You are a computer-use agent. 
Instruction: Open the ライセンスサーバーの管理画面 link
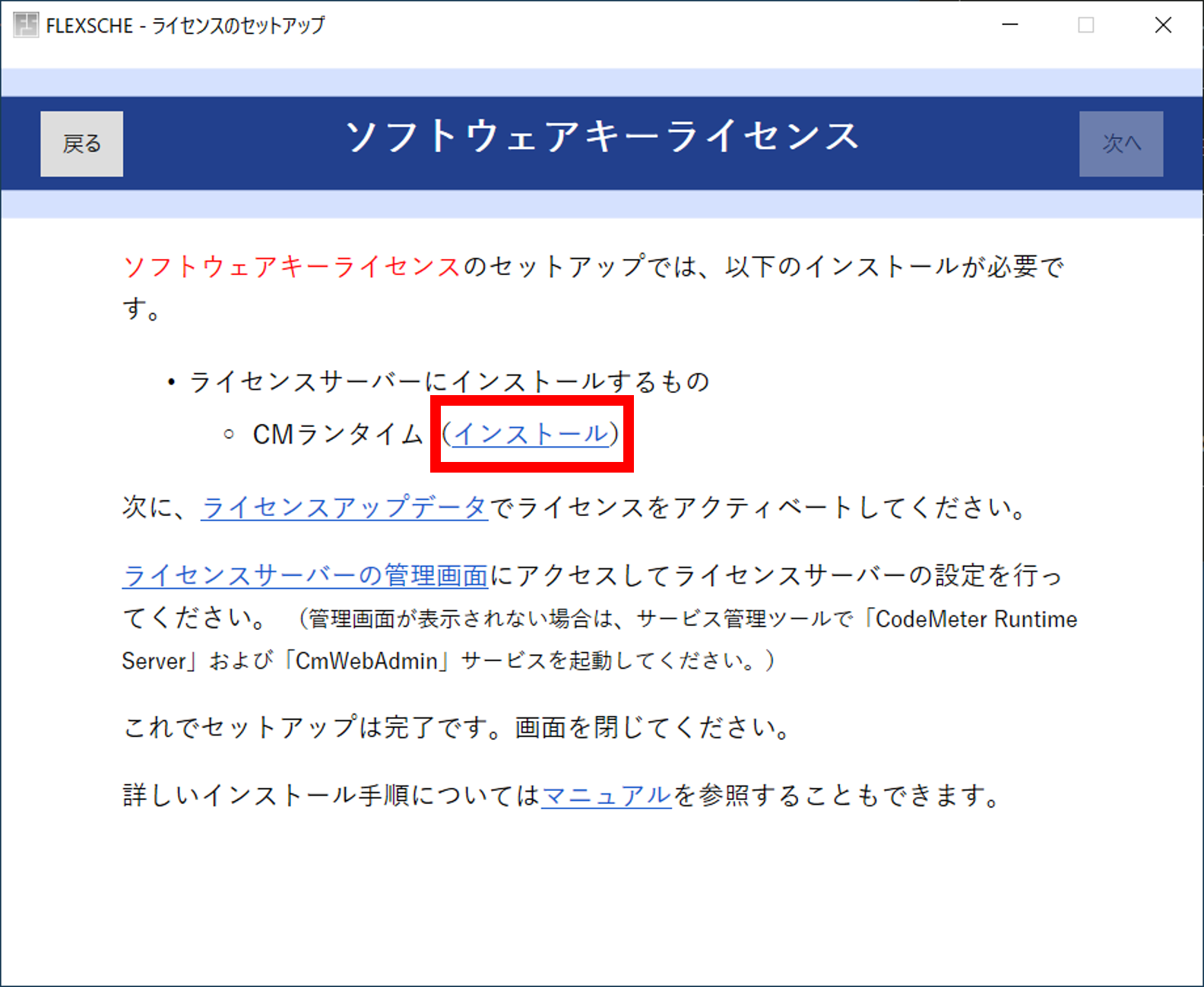pos(305,576)
